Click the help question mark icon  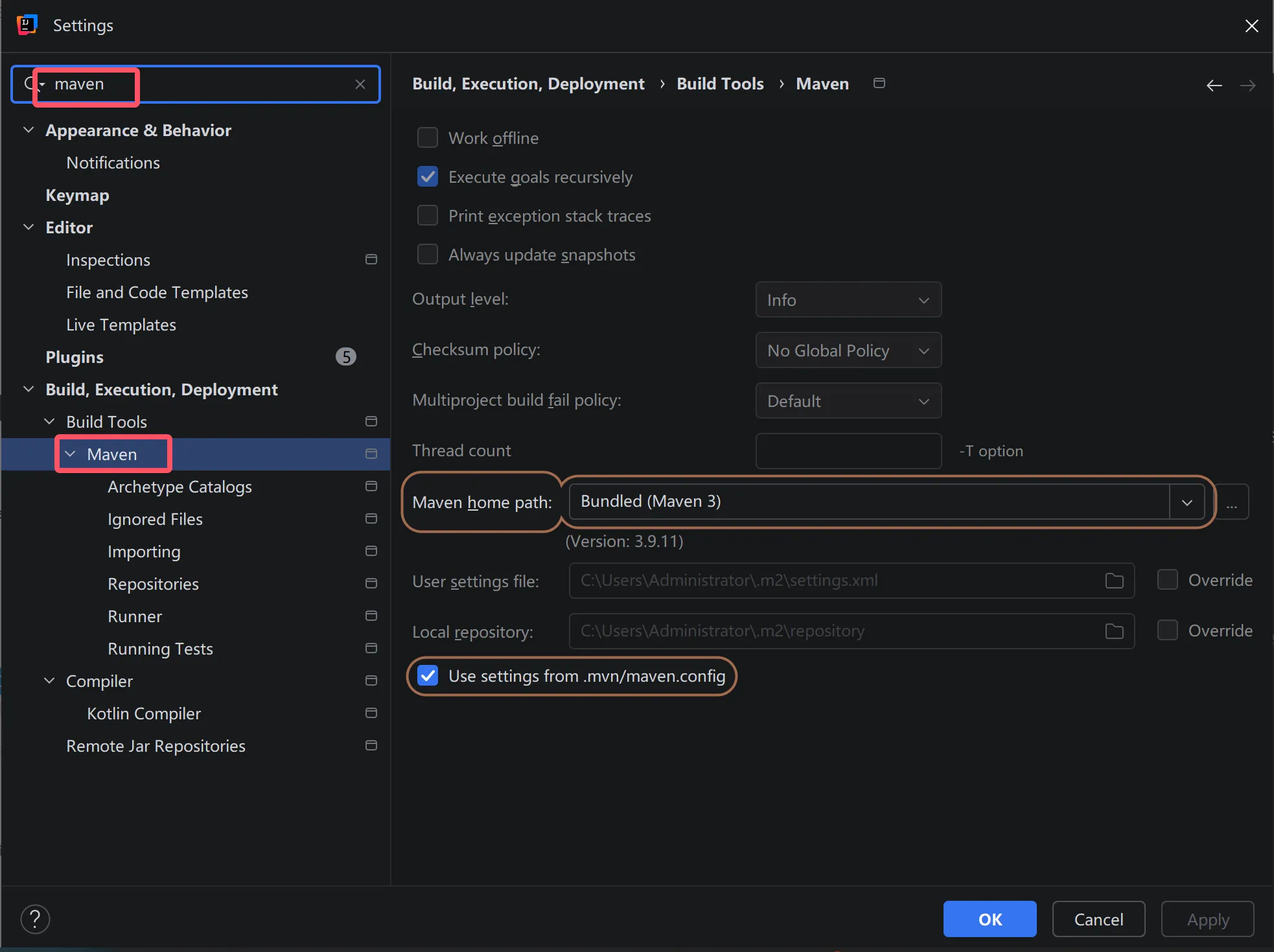35,919
